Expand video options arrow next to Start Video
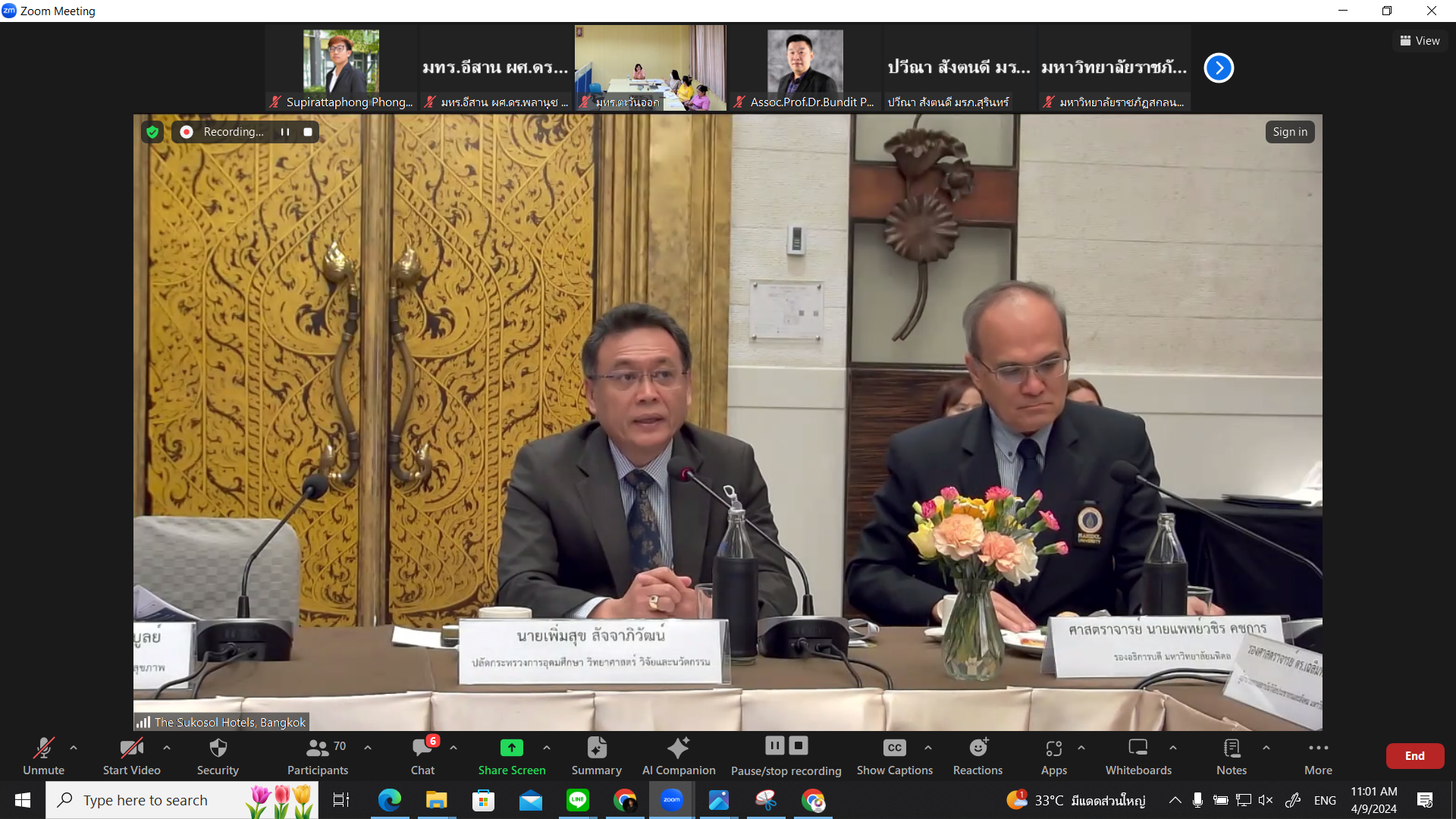1456x819 pixels. click(167, 748)
